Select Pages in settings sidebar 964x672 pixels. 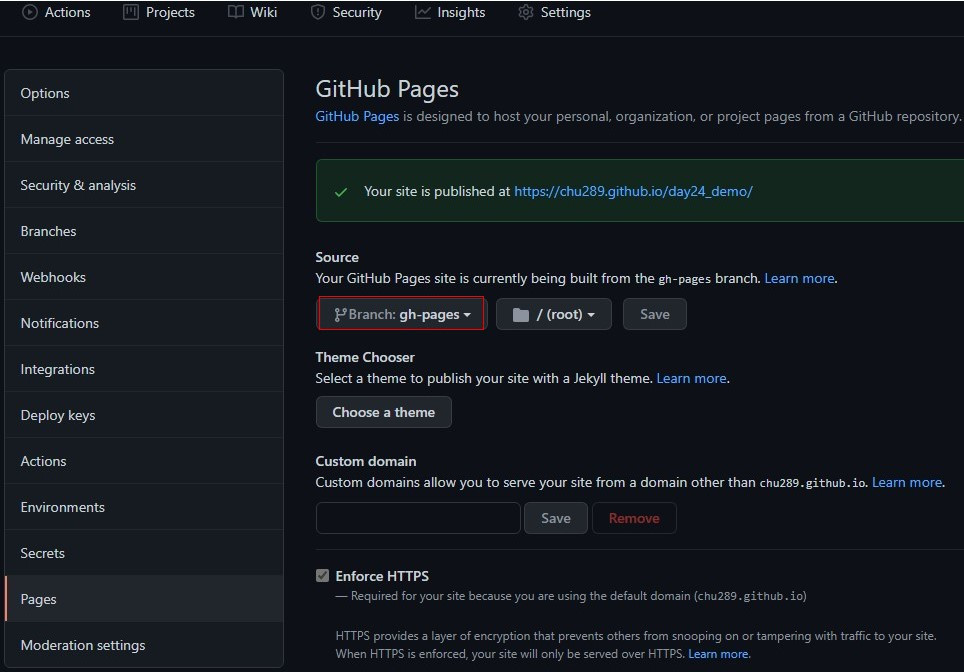(x=144, y=599)
